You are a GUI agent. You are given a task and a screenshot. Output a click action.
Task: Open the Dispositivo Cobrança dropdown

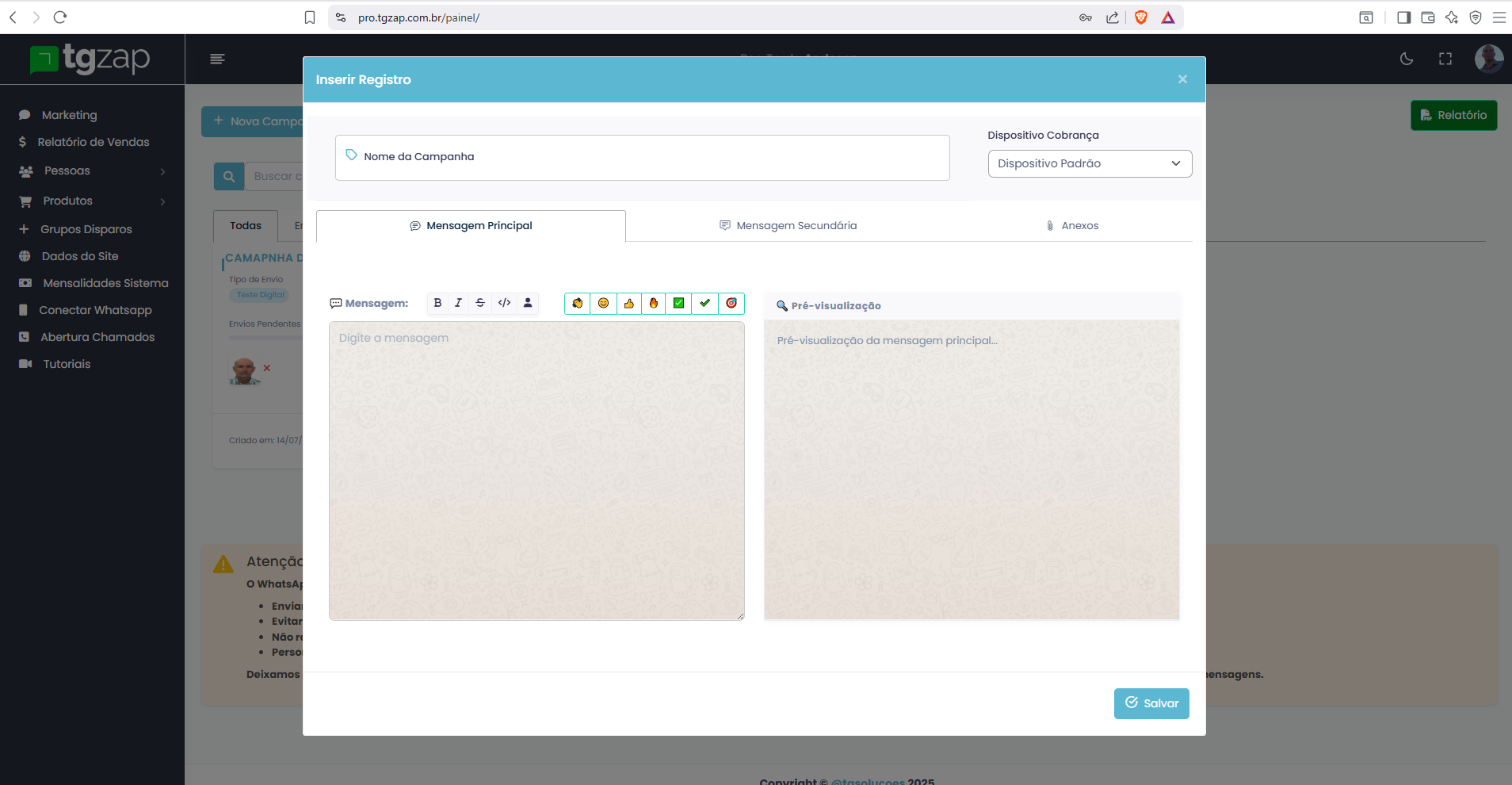click(x=1090, y=163)
